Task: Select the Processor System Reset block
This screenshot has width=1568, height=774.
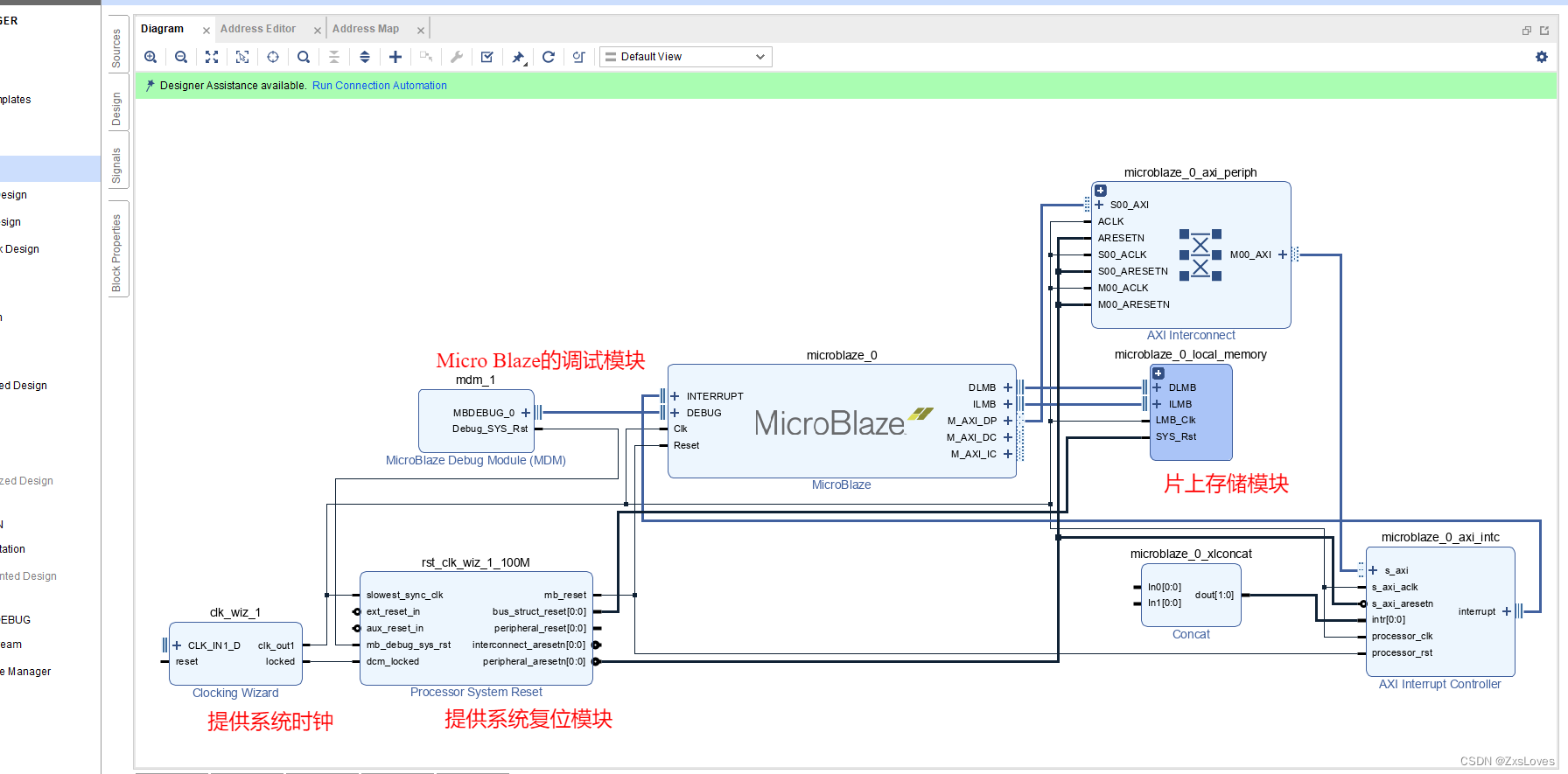Action: coord(476,628)
